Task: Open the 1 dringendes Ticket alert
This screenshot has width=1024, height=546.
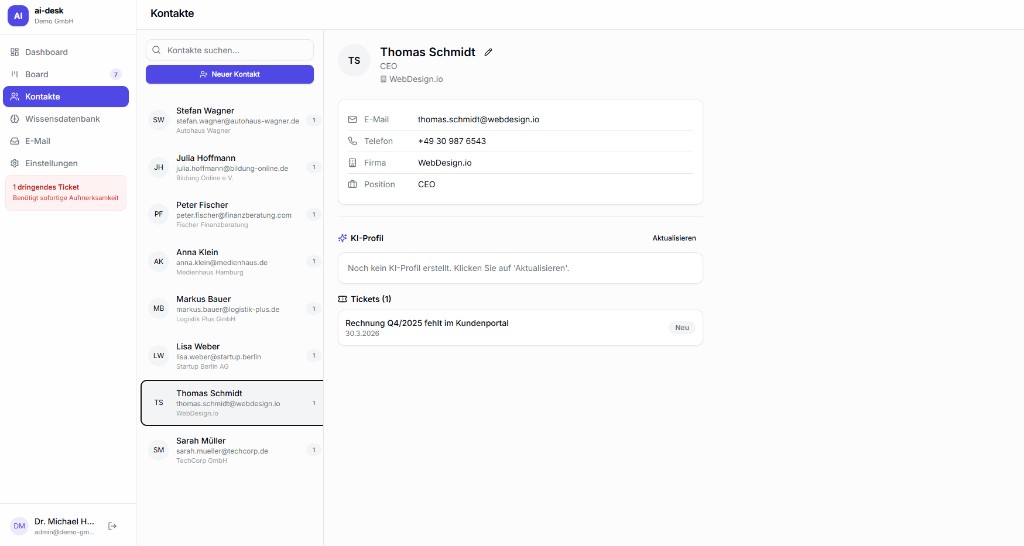Action: coord(65,192)
